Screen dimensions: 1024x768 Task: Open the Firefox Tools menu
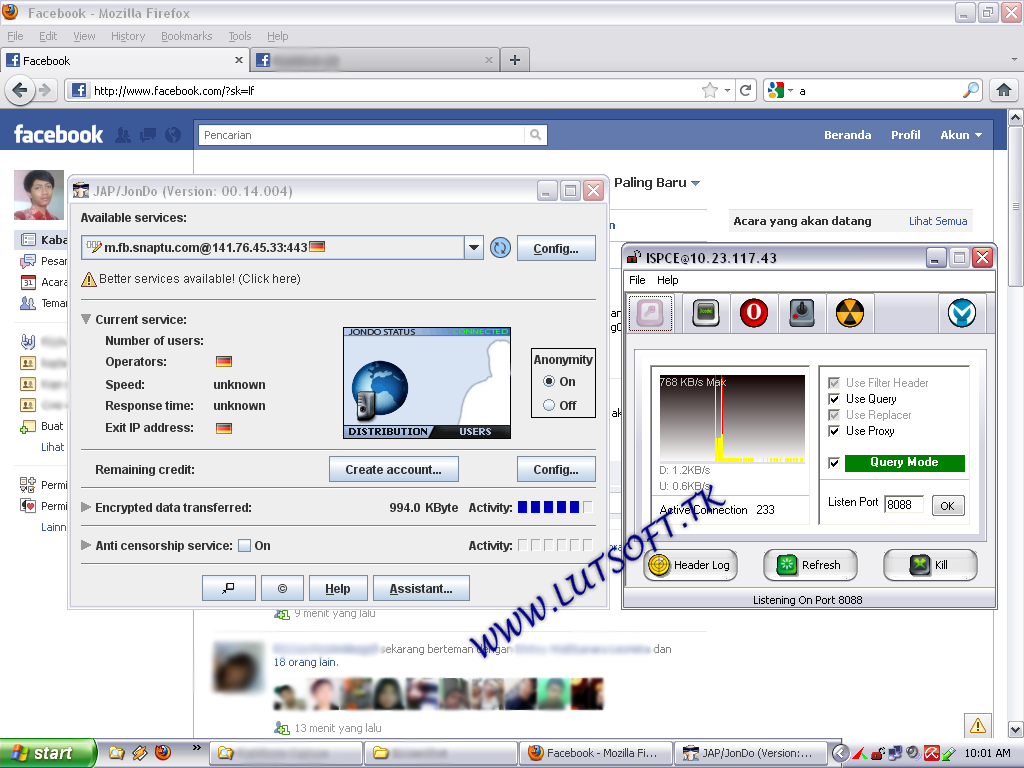point(240,37)
